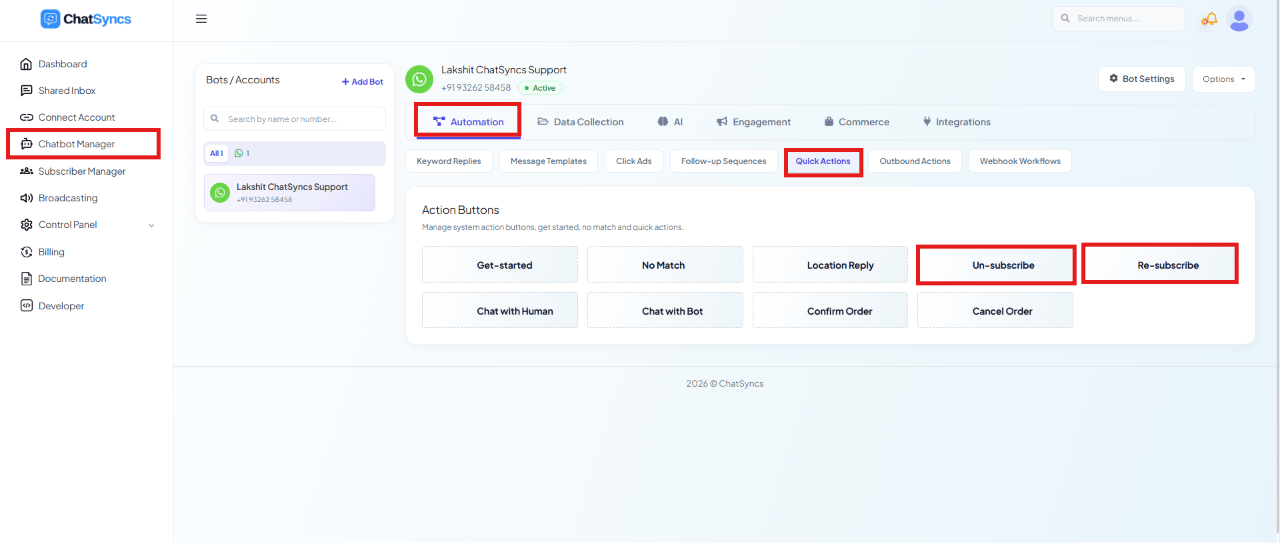This screenshot has width=1280, height=543.
Task: Toggle the hamburger menu icon
Action: 201,19
